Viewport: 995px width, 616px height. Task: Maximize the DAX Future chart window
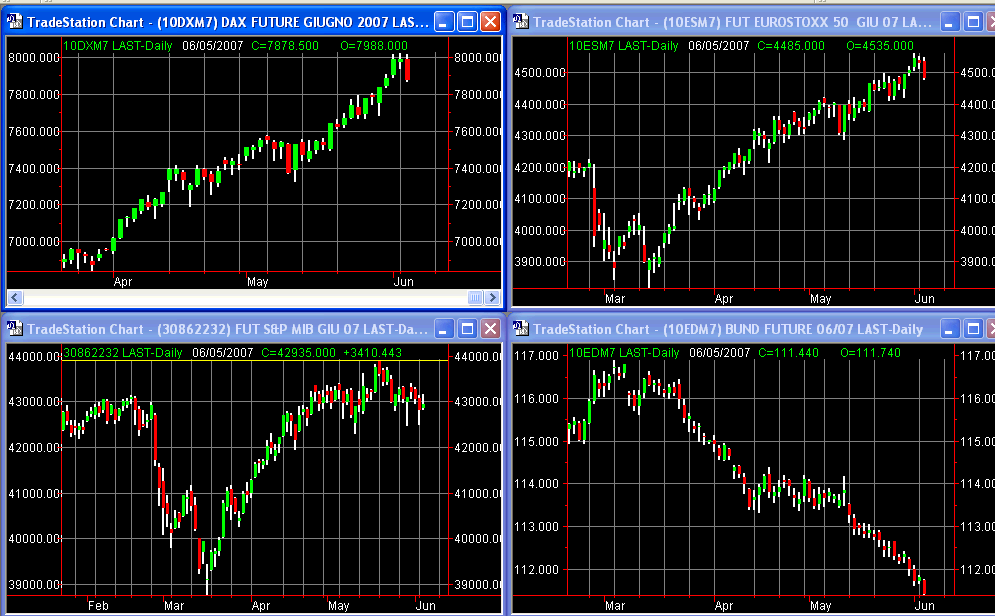tap(467, 21)
